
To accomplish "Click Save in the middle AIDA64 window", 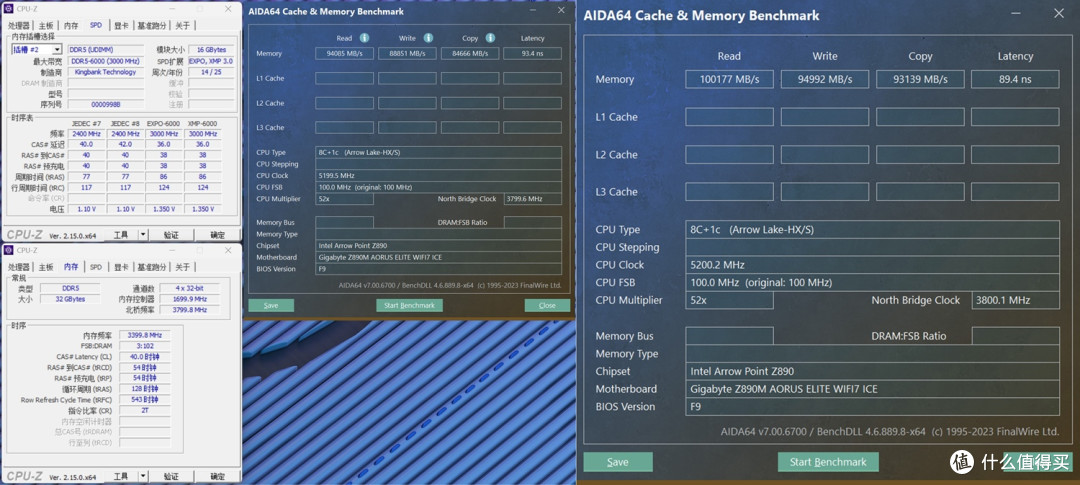I will coord(271,305).
